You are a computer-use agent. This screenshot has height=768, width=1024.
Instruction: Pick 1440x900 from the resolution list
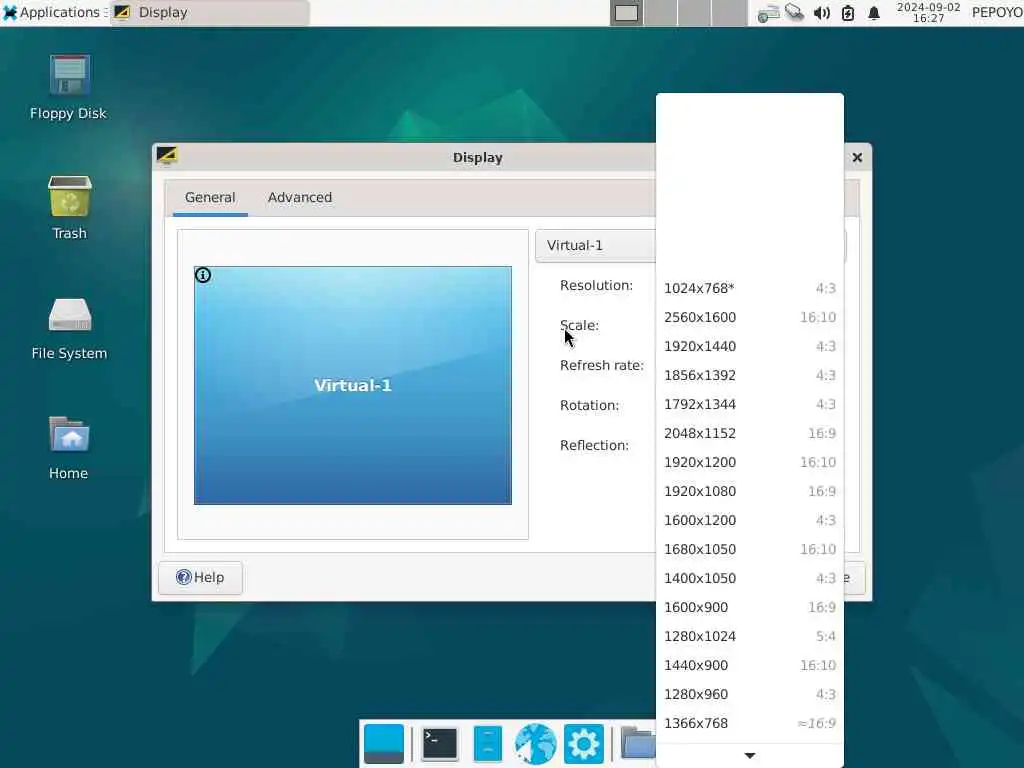click(750, 665)
